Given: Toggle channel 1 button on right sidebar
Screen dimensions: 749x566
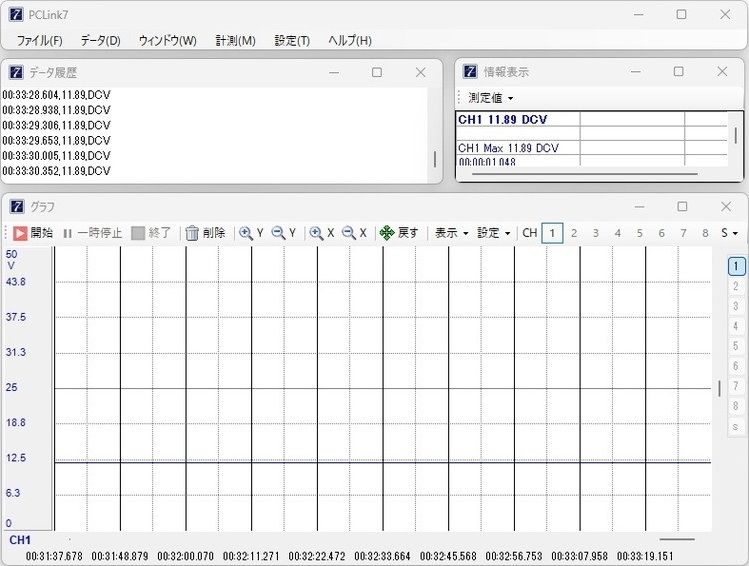Looking at the screenshot, I should [735, 266].
